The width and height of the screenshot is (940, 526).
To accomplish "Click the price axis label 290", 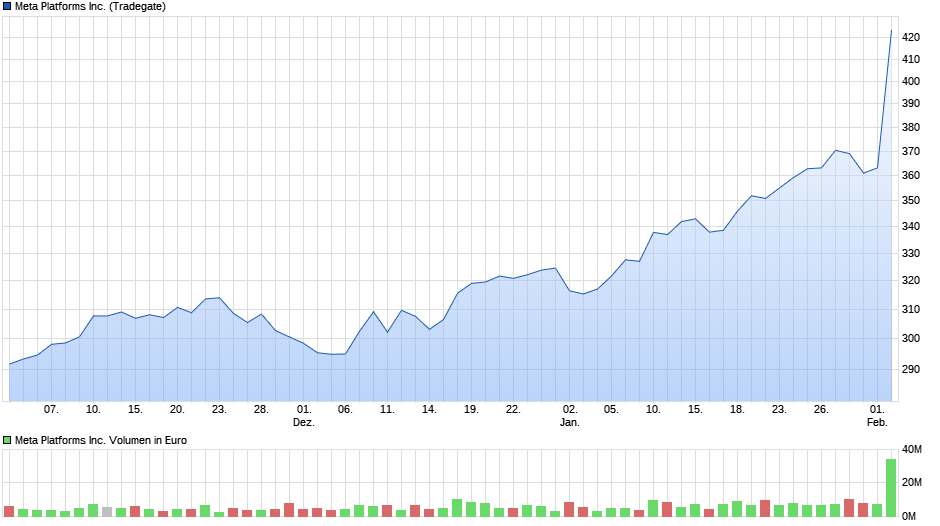I will [x=911, y=369].
